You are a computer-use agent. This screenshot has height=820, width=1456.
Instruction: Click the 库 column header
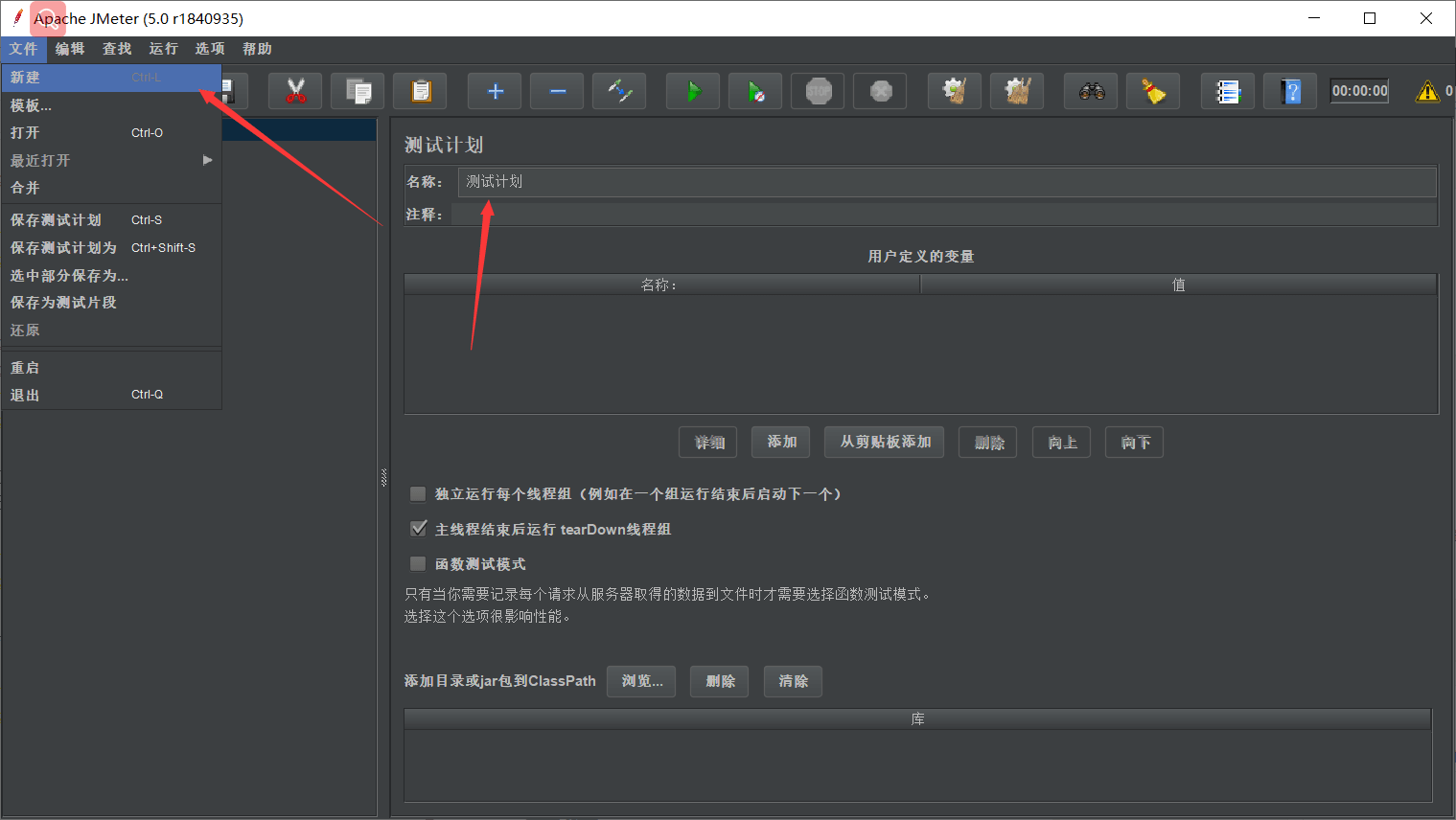pos(917,719)
